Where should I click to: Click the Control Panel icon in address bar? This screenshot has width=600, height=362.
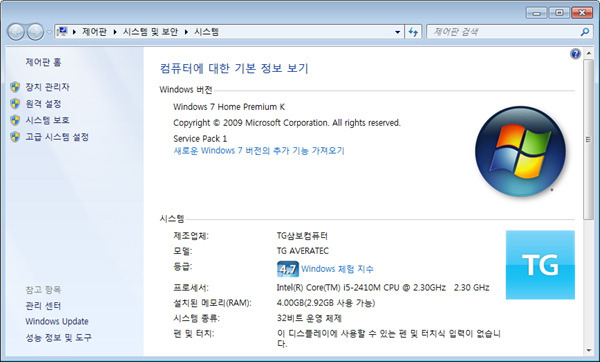(62, 31)
